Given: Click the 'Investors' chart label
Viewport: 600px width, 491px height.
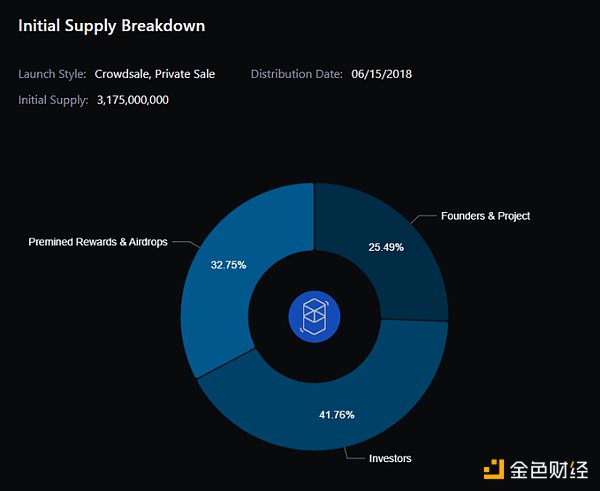Looking at the screenshot, I should [390, 458].
